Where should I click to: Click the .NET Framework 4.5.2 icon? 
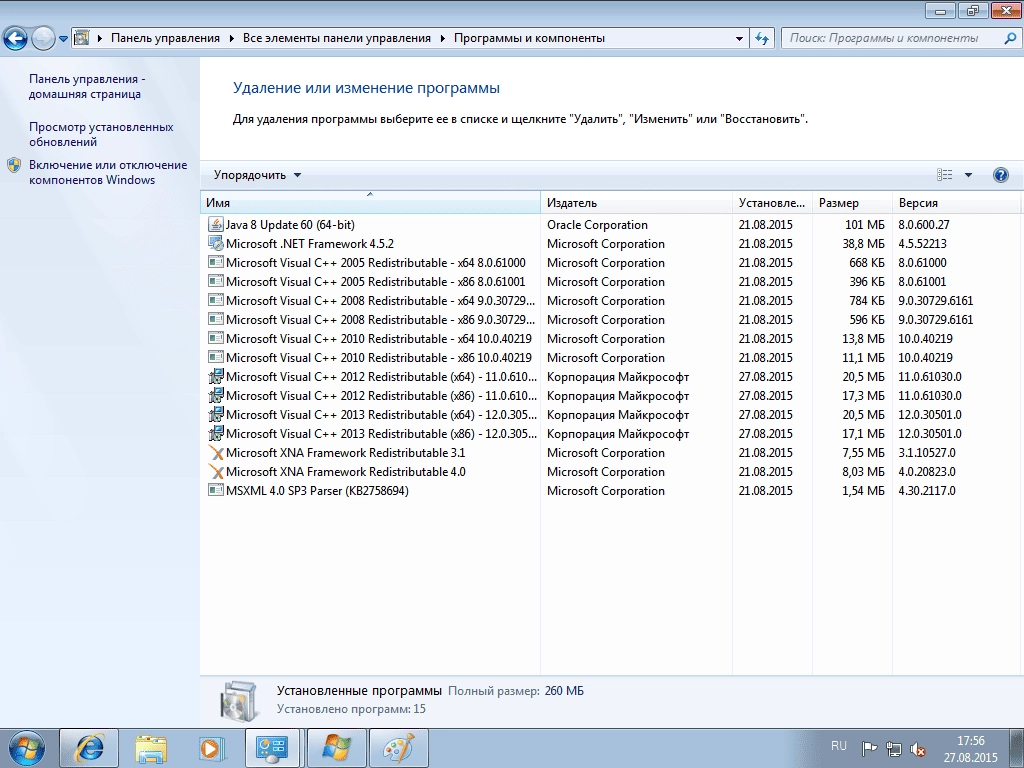(216, 243)
